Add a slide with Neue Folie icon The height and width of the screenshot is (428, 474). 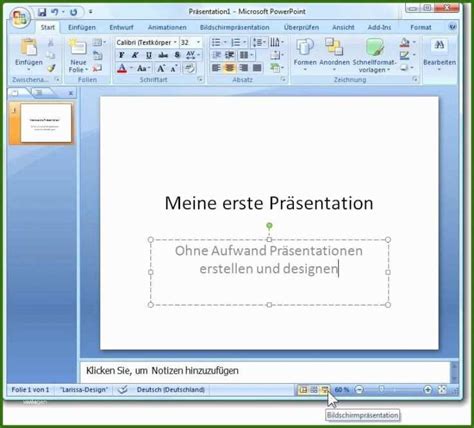(78, 47)
